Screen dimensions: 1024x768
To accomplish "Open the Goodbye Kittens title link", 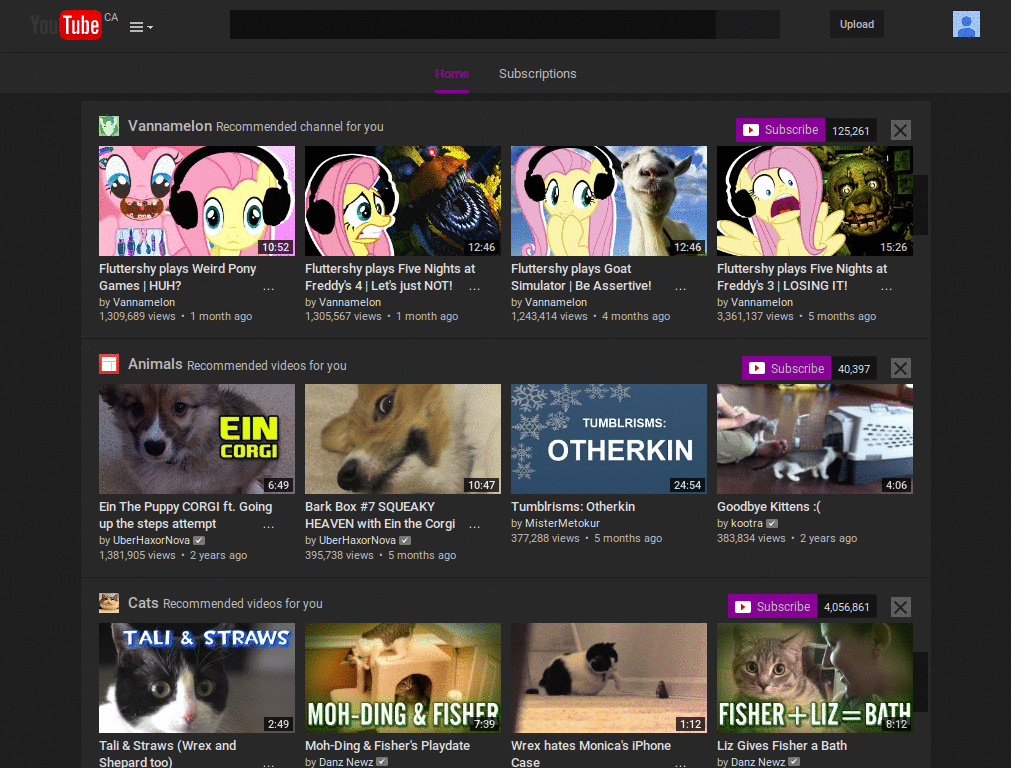I will pyautogui.click(x=769, y=507).
